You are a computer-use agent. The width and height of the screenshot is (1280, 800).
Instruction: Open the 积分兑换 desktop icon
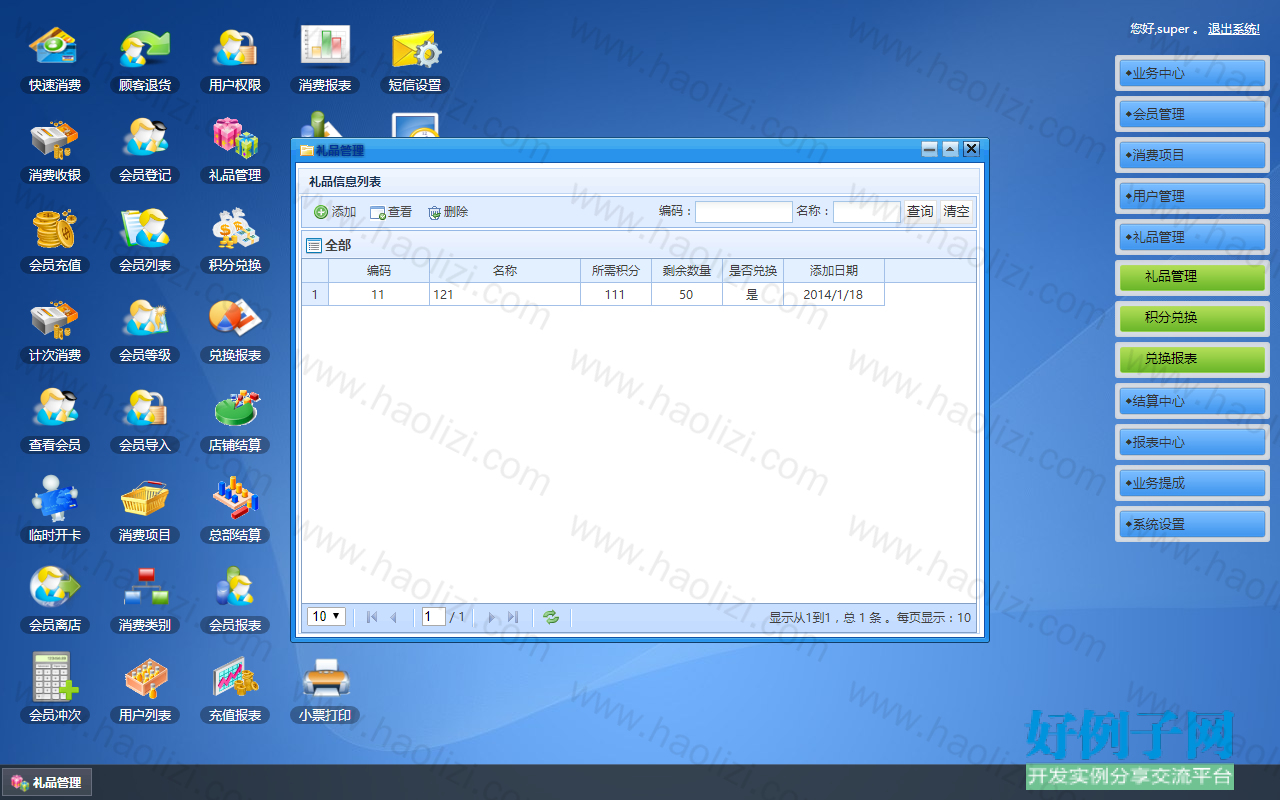click(x=235, y=240)
